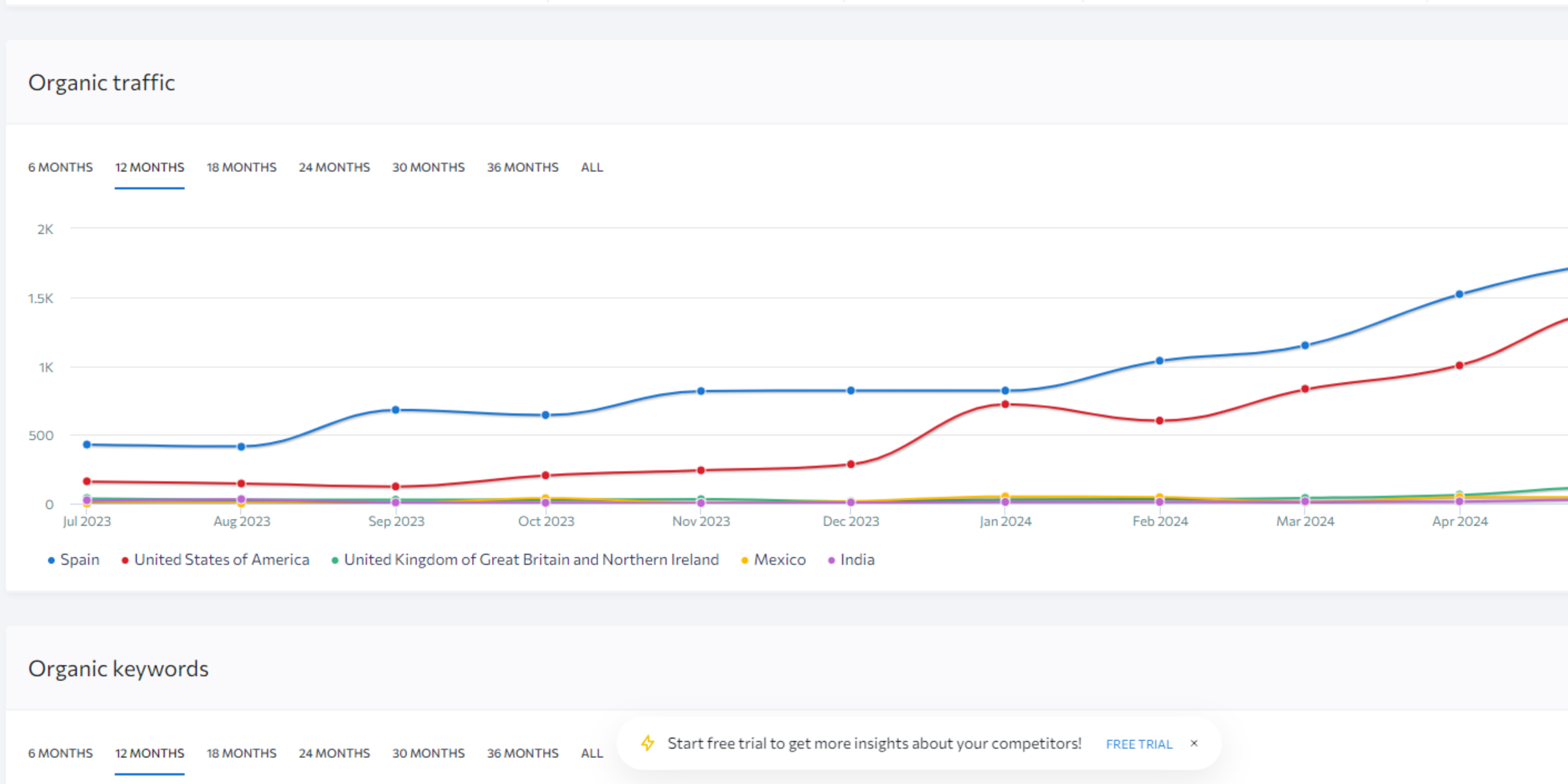Click USA red data point at Apr 2024

[x=1459, y=366]
